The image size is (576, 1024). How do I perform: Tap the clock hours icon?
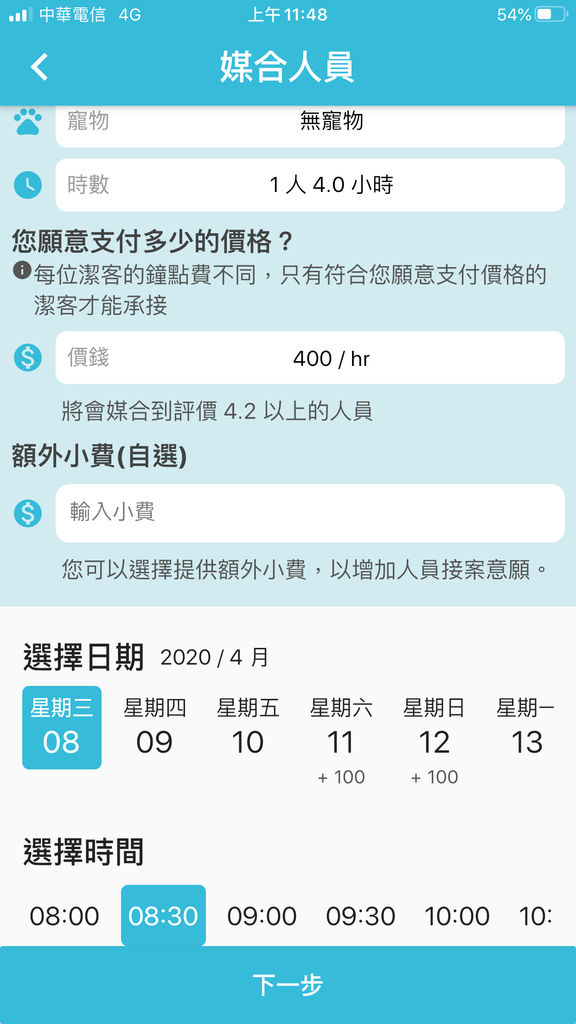(x=27, y=185)
